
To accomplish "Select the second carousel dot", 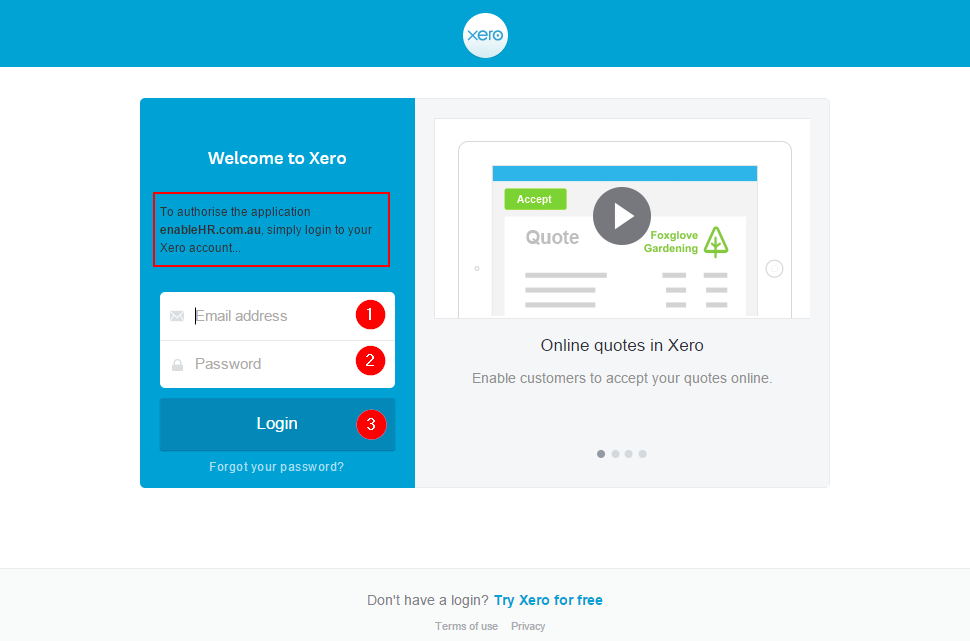I will [615, 454].
